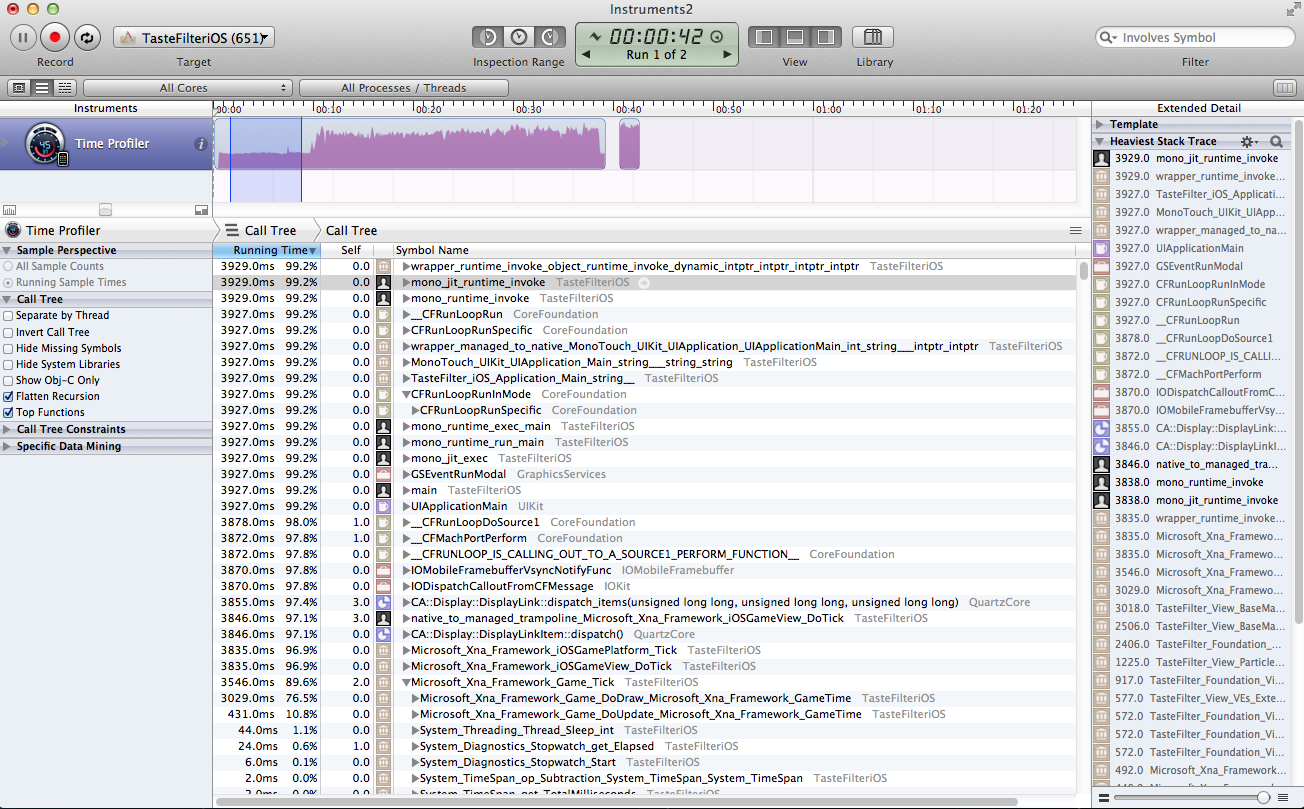Click the full-screen track view icon
The height and width of the screenshot is (809, 1304).
coord(201,209)
